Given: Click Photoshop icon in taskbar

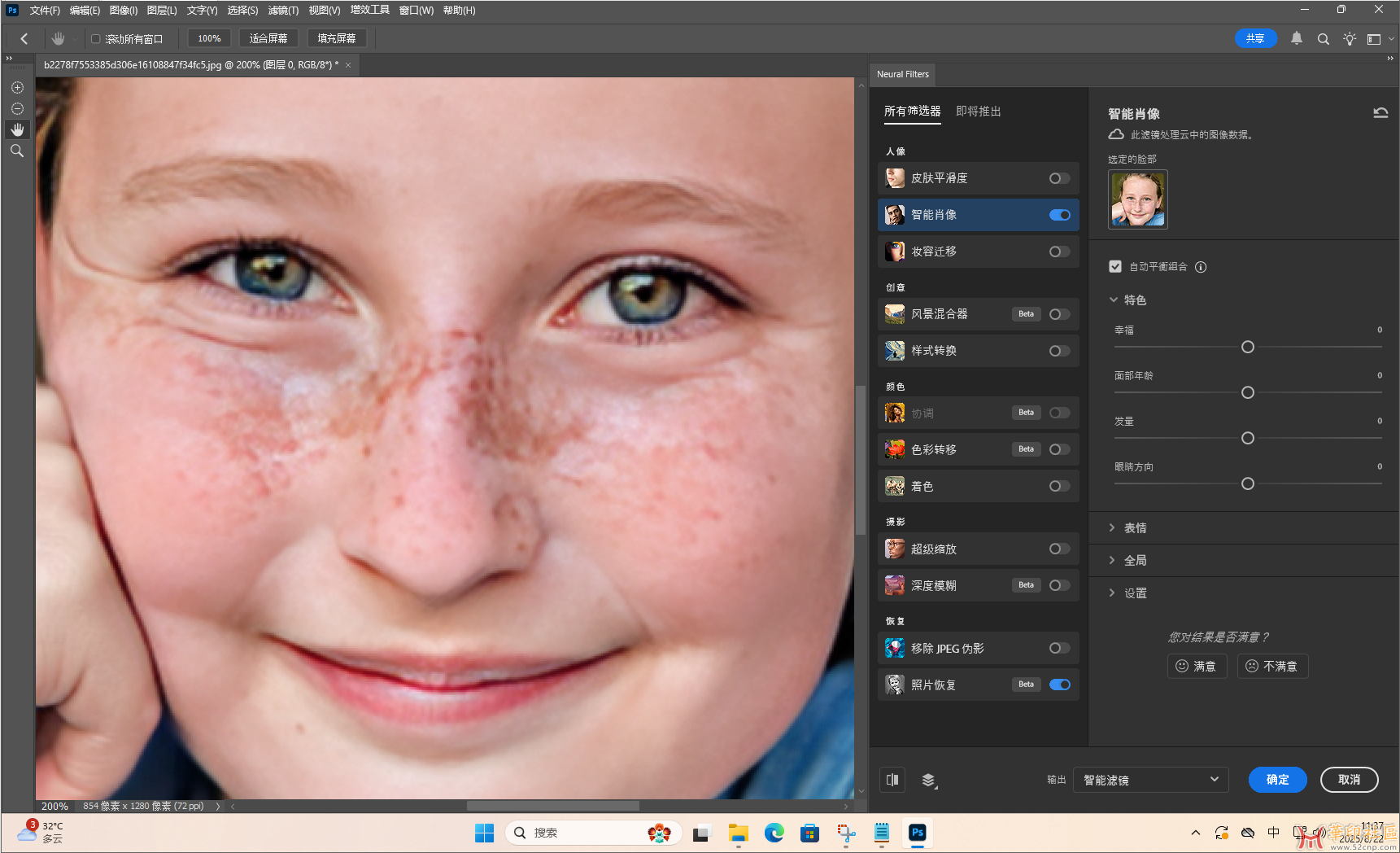Looking at the screenshot, I should (917, 833).
